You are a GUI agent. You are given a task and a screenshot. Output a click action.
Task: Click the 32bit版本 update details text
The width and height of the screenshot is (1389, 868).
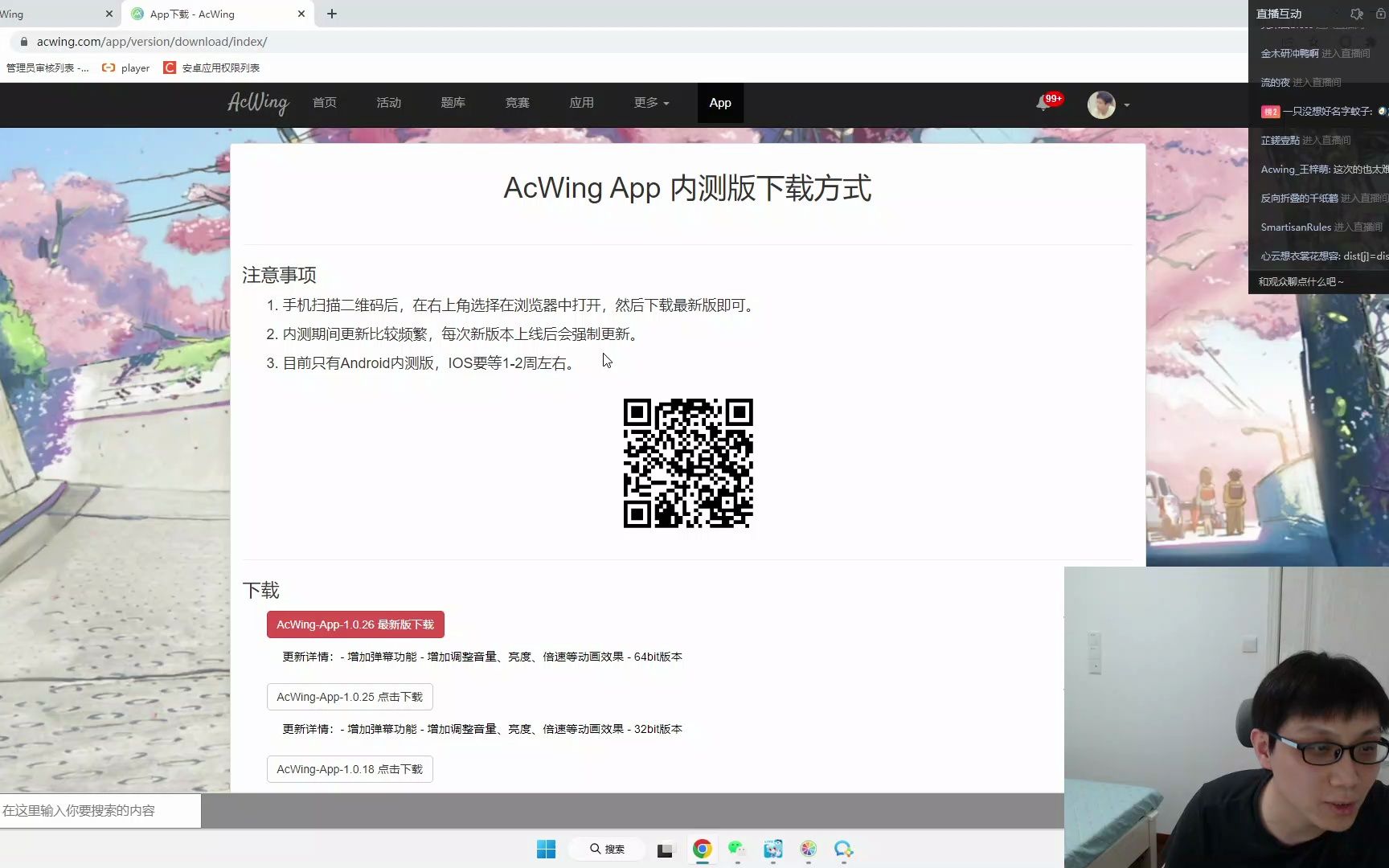pos(482,729)
